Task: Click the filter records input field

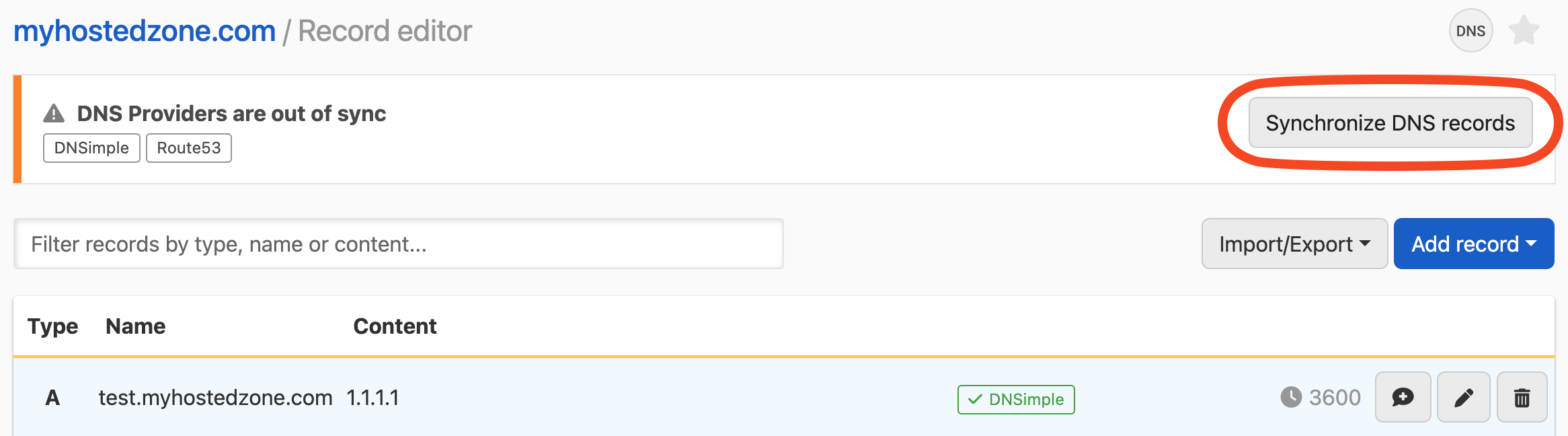Action: pos(399,244)
